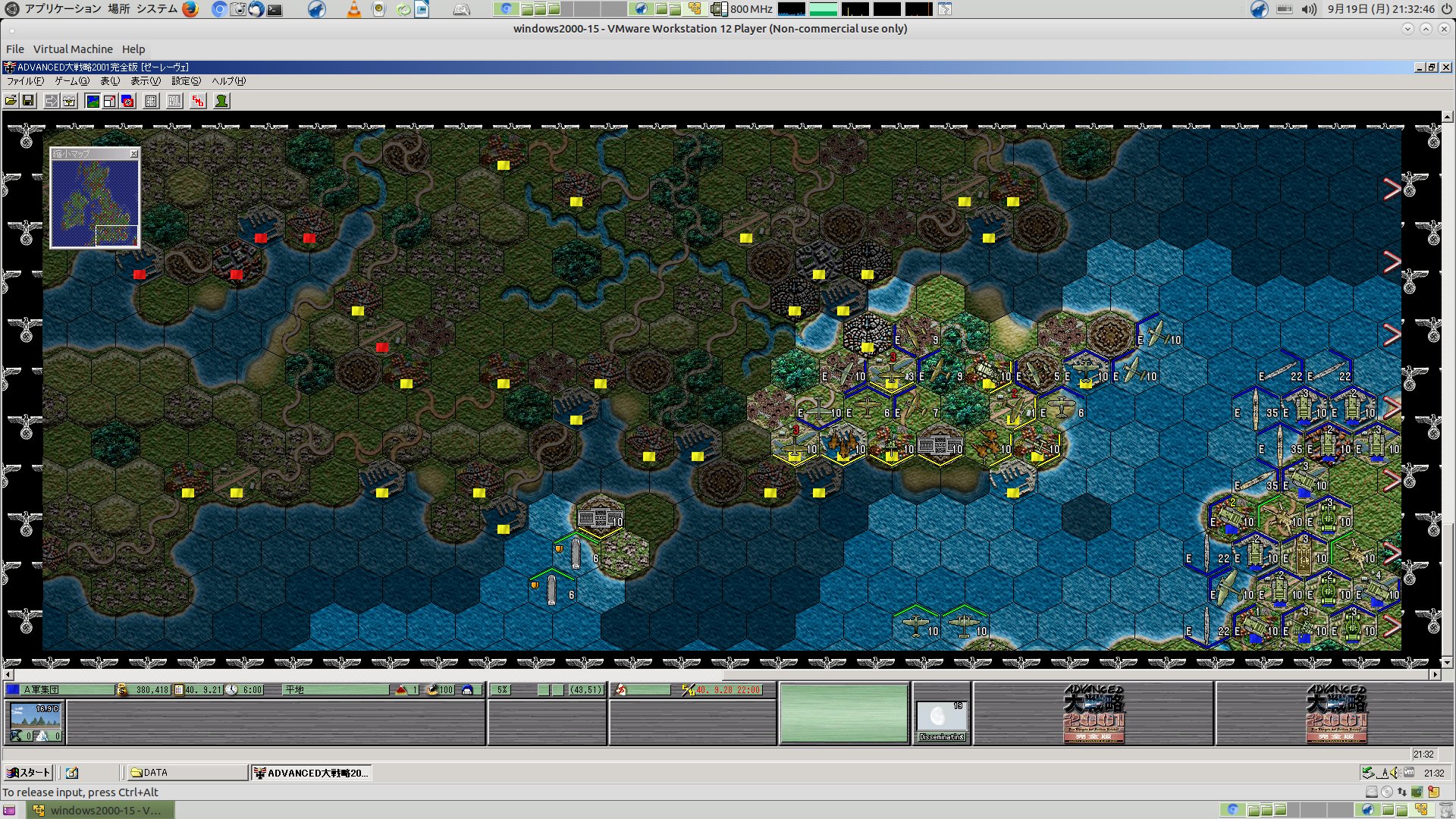Click the map scroll-left arrow

coord(8,674)
